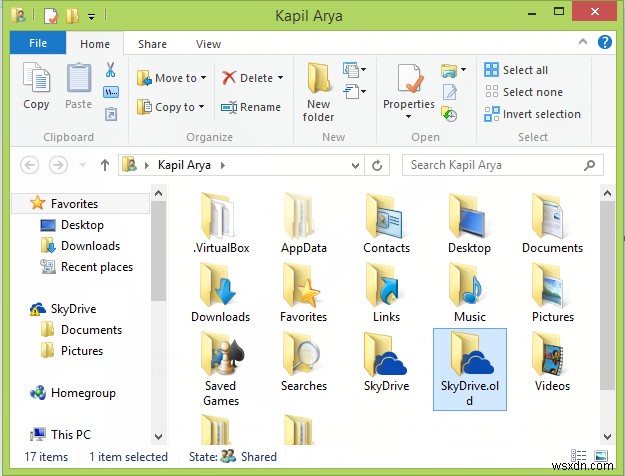625x476 pixels.
Task: Select the Videos folder
Action: tap(552, 362)
